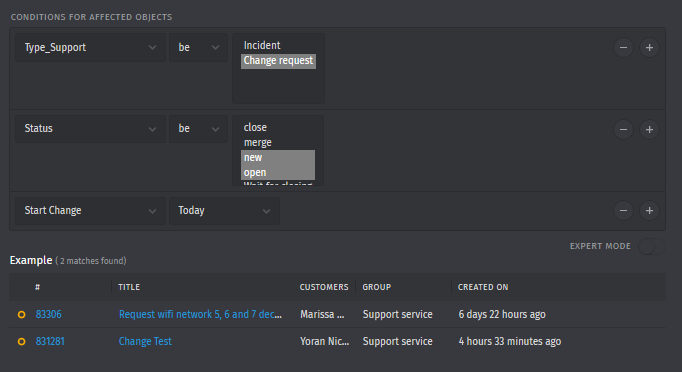The height and width of the screenshot is (372, 682).
Task: Open the operator dropdown beside Type_Support
Action: tap(198, 47)
